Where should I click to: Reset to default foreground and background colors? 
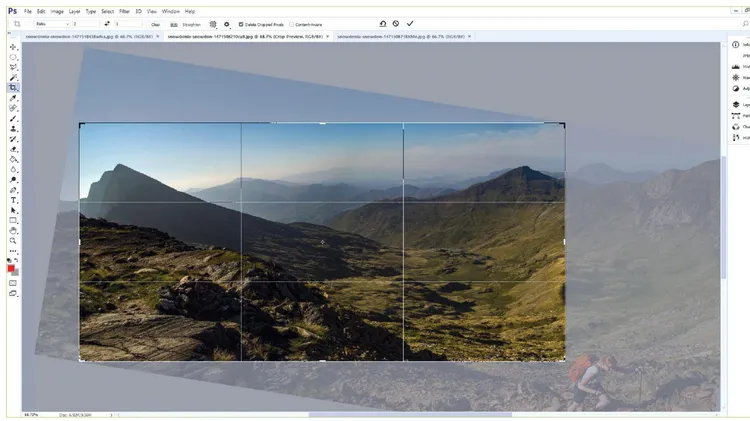click(9, 260)
